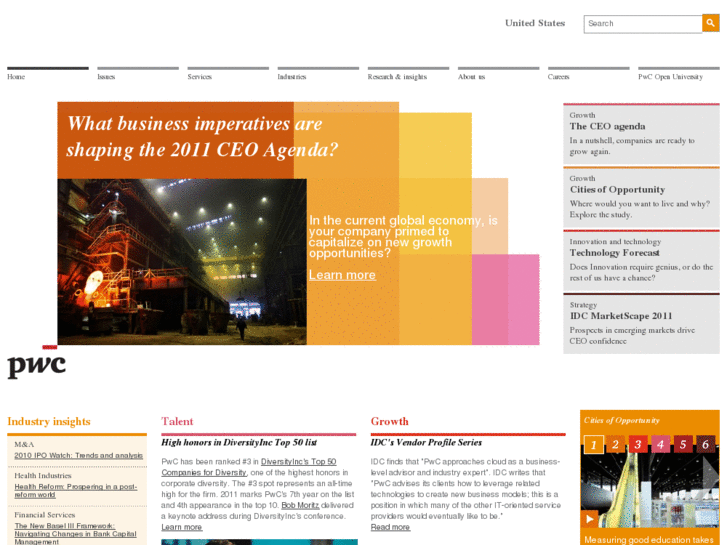Open 2010 IPO Watch link
727x545 pixels.
pyautogui.click(x=78, y=455)
